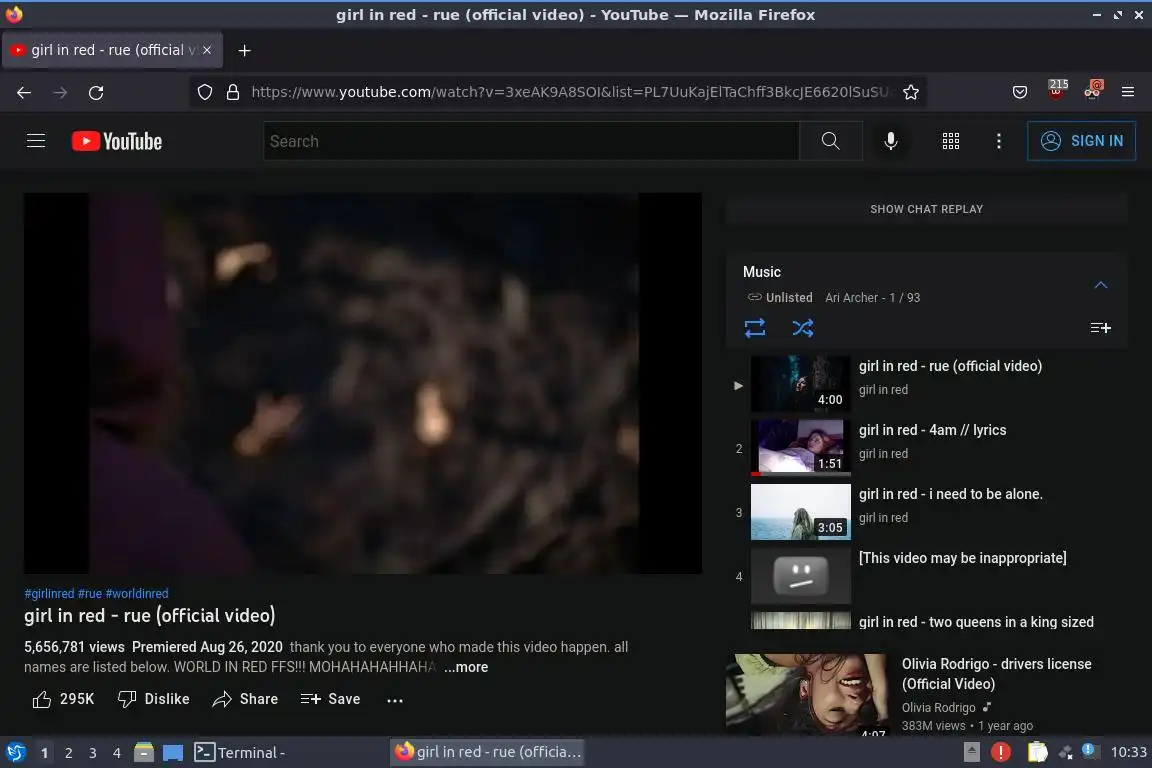Switch to workspace 2
1152x768 pixels.
(68, 753)
